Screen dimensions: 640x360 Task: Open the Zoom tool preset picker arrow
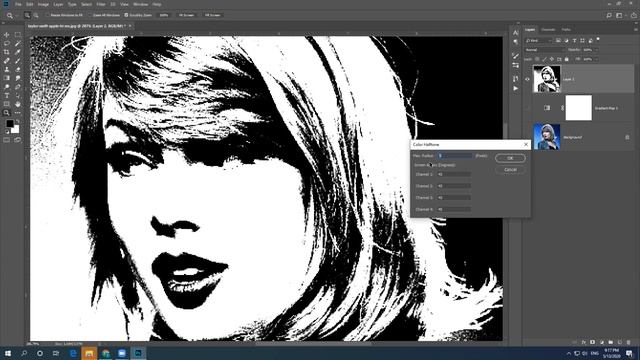16,15
